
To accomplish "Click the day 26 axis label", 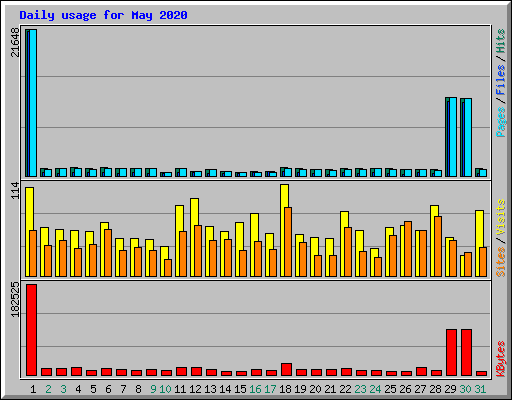I will (405, 389).
